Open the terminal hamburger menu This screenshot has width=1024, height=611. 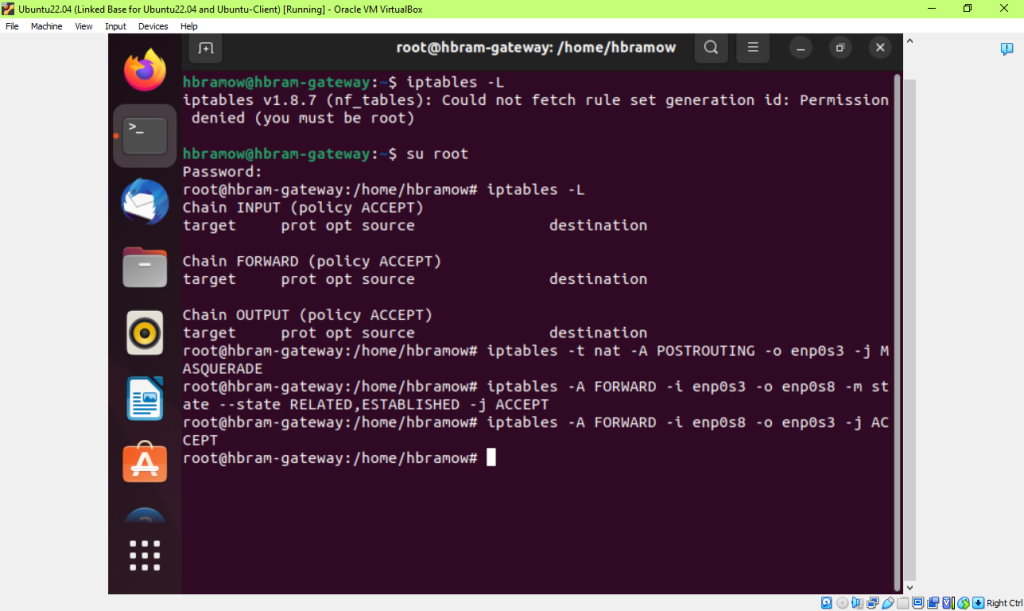(x=753, y=48)
